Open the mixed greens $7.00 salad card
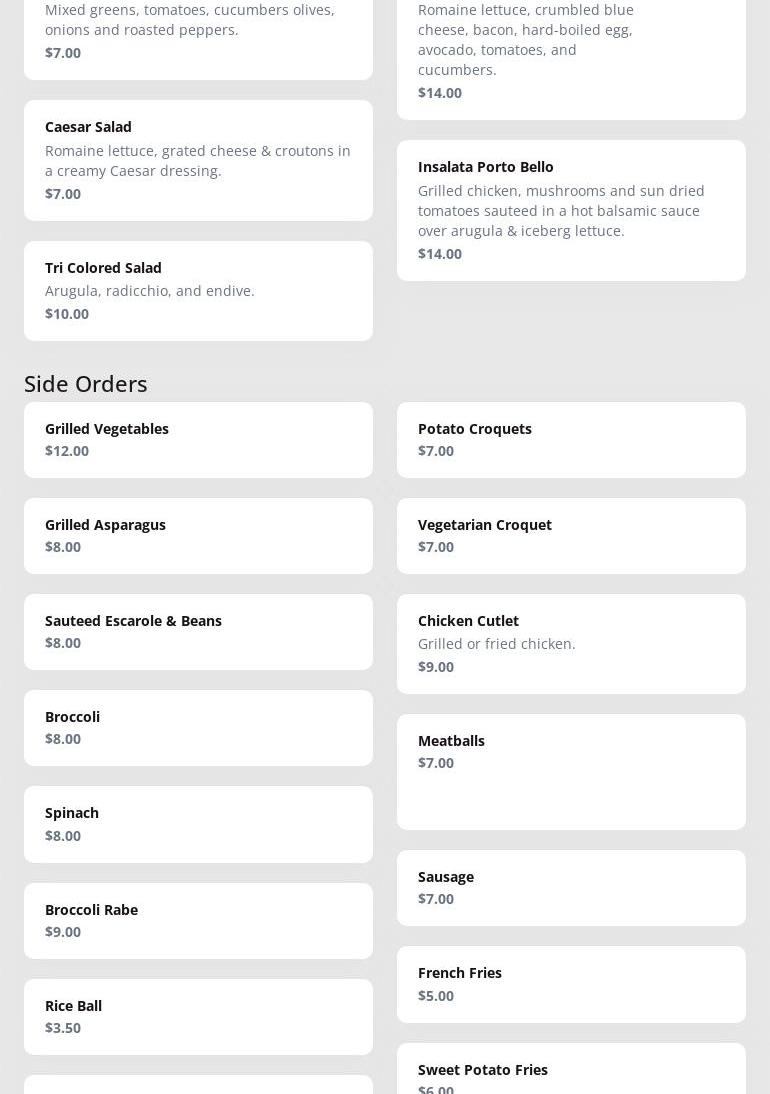The width and height of the screenshot is (770, 1094). (x=198, y=39)
